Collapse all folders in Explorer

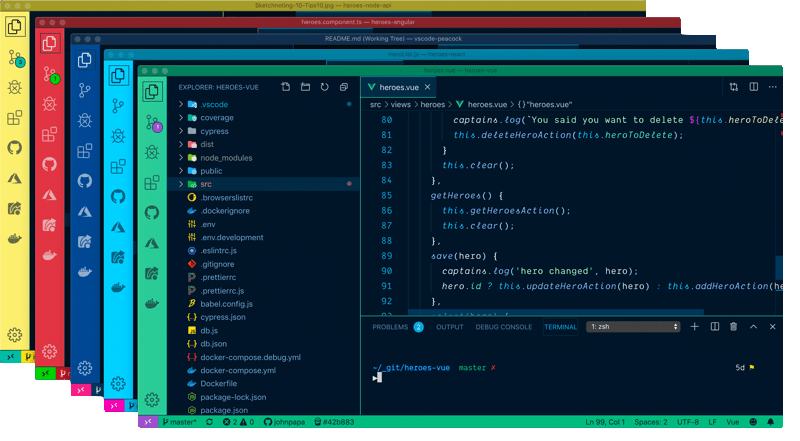pos(344,87)
